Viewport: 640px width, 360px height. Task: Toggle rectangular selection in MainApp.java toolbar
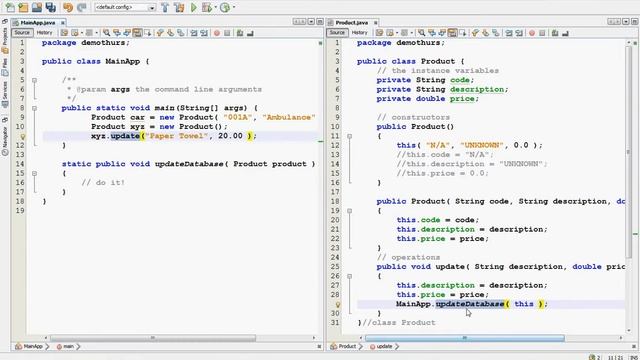pos(148,33)
